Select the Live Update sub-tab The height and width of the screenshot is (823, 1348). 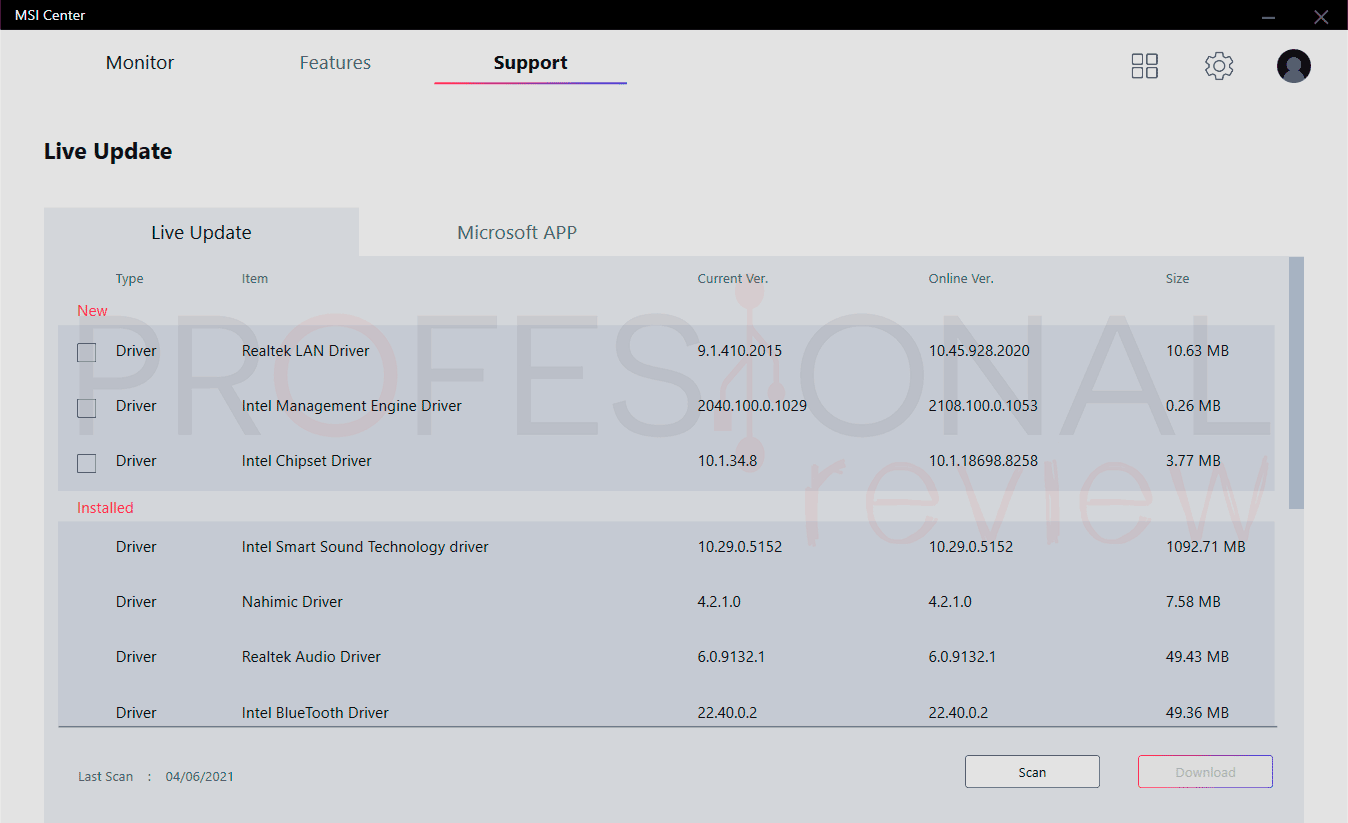click(x=201, y=232)
